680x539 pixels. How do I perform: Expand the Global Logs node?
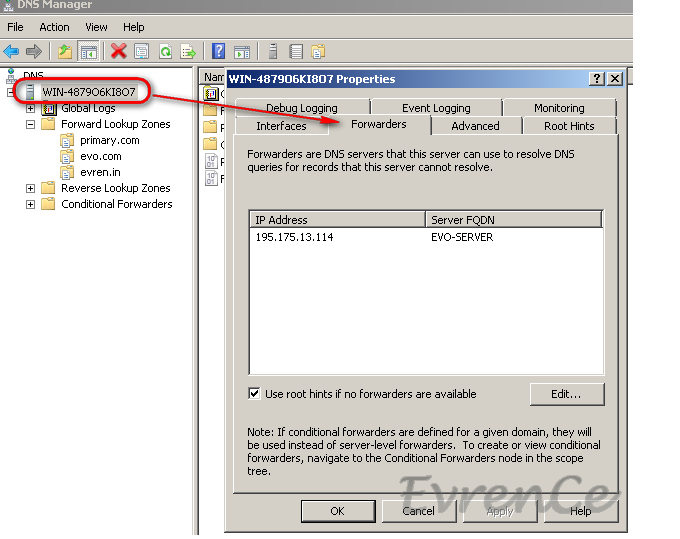click(31, 108)
